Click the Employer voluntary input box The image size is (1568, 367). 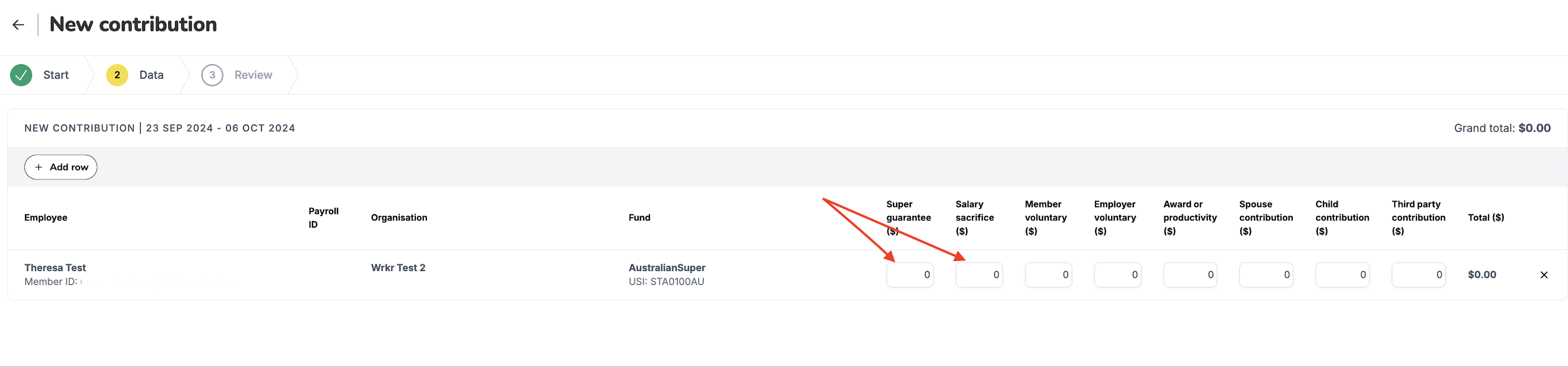tap(1117, 274)
